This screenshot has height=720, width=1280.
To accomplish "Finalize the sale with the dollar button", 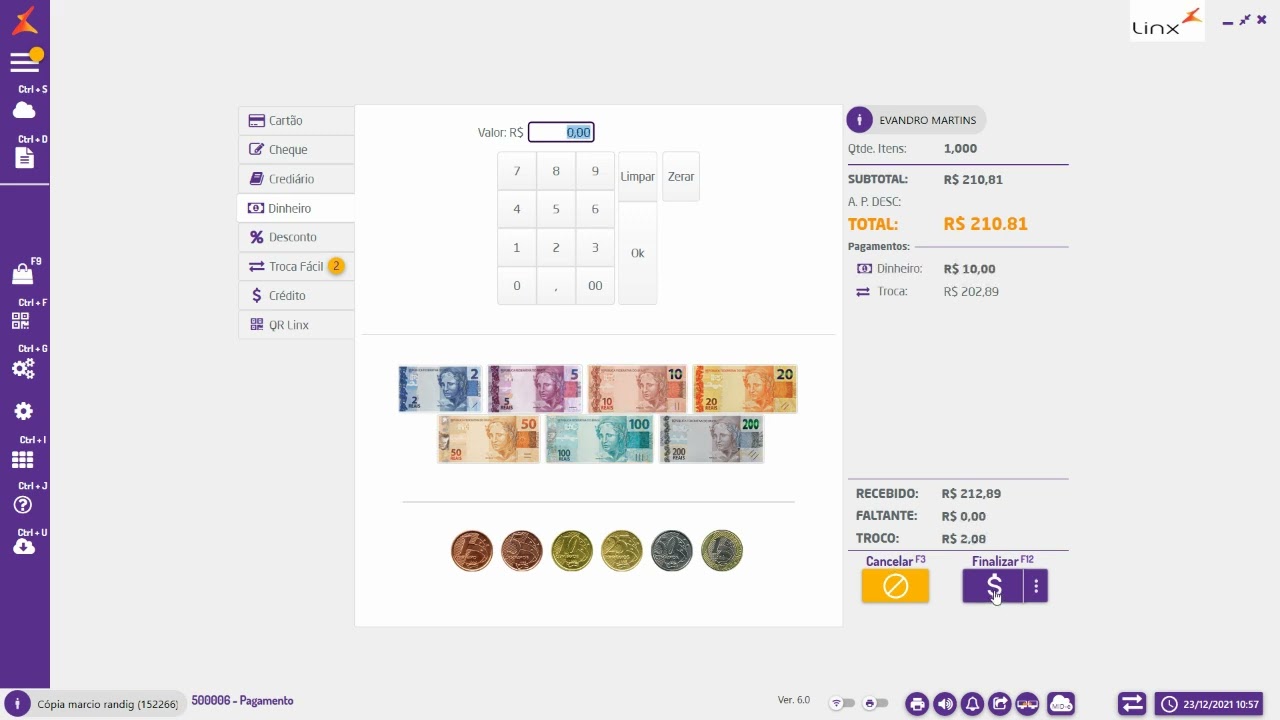I will pos(993,586).
